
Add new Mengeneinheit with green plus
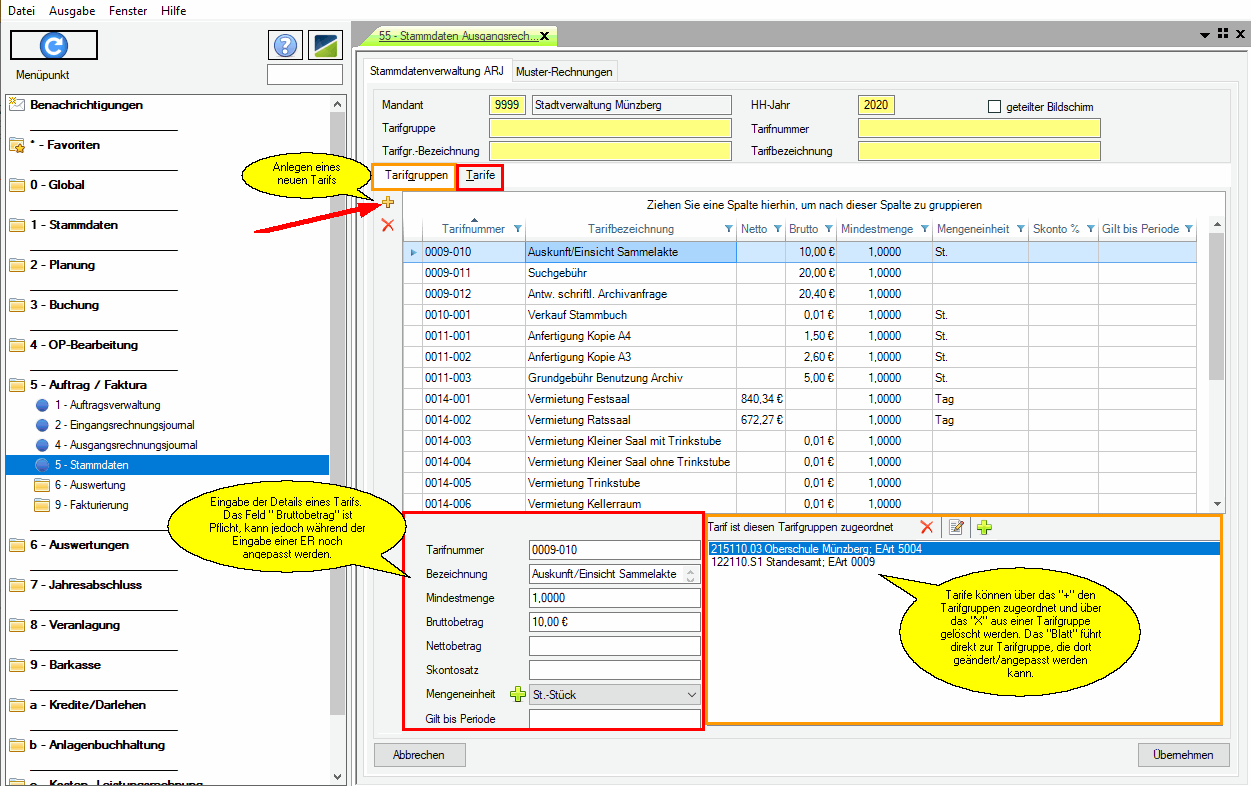[x=517, y=694]
